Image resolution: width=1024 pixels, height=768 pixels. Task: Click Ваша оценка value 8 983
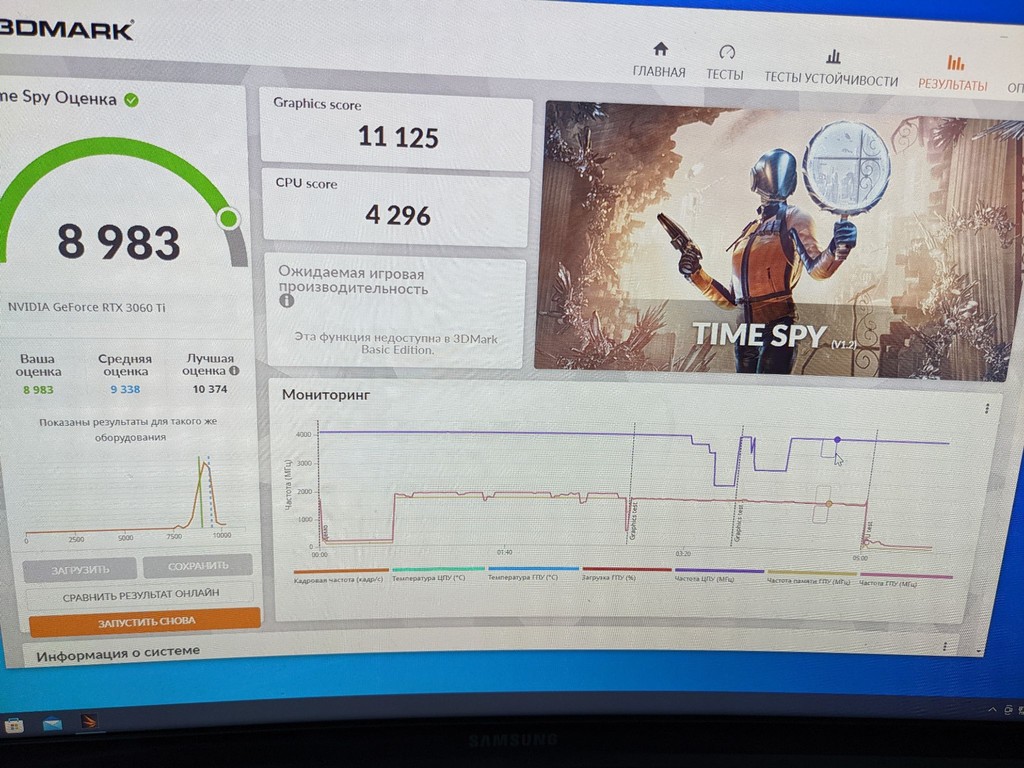[38, 390]
